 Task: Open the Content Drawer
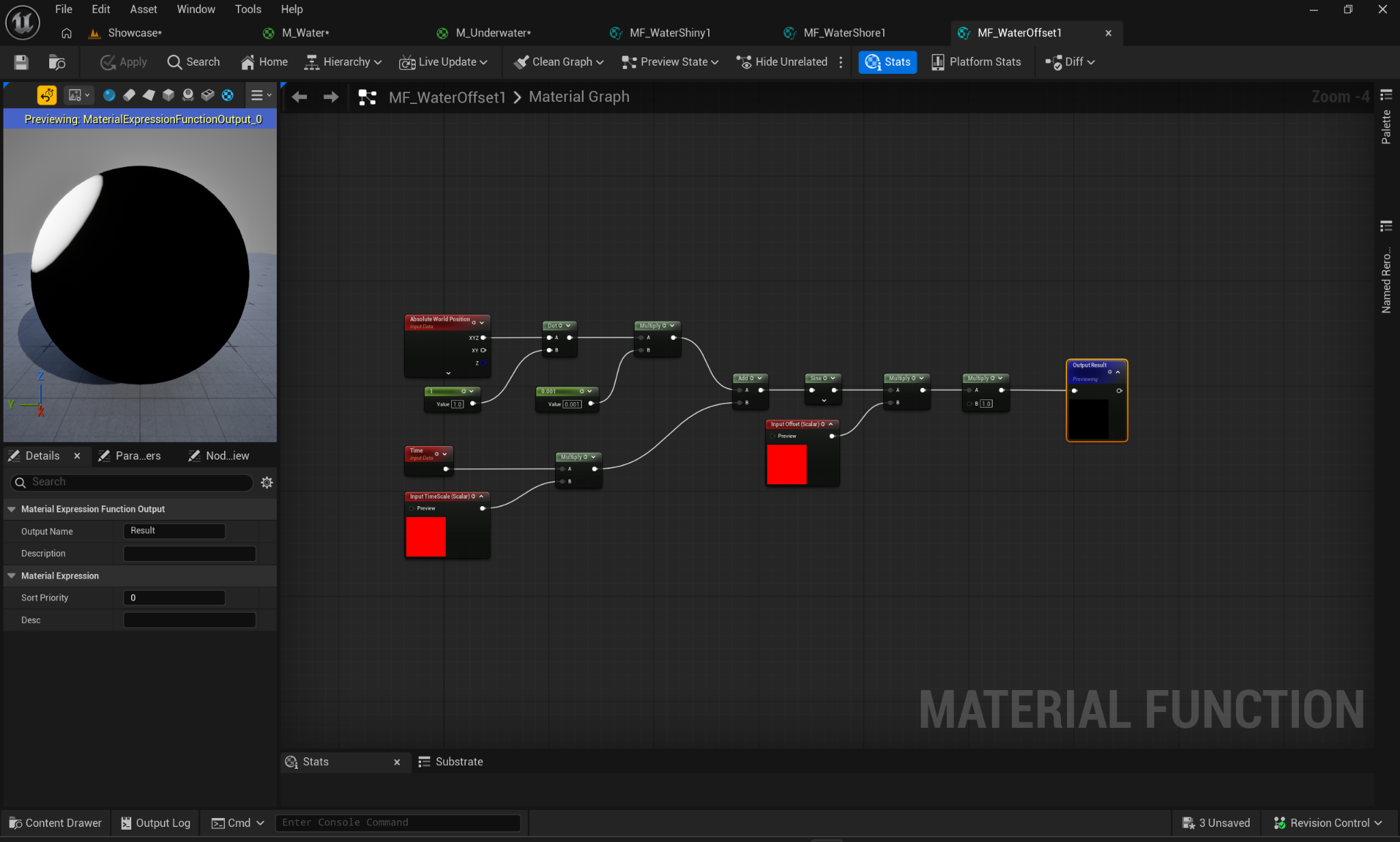pyautogui.click(x=55, y=823)
